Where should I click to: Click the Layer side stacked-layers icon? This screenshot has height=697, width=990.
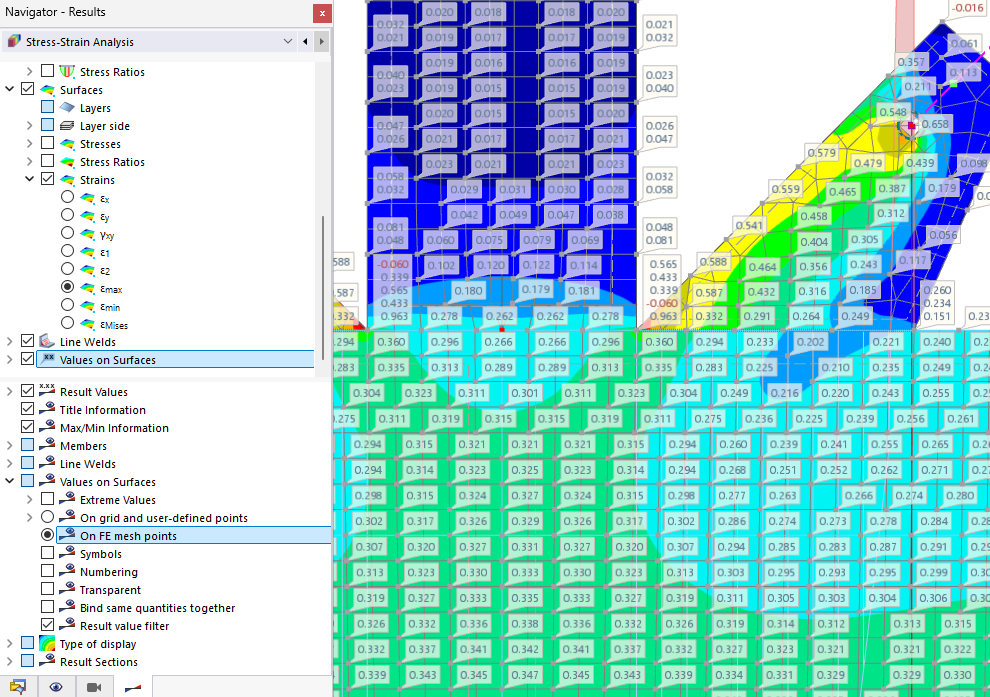(x=67, y=126)
